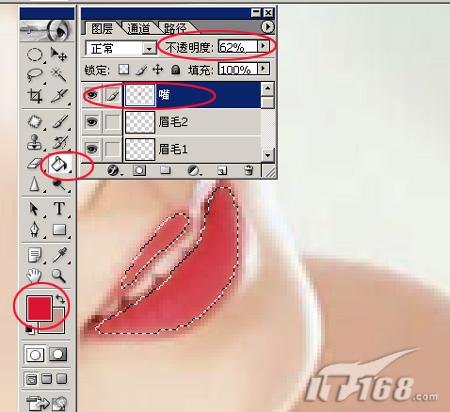Open the red foreground color swatch
This screenshot has width=450, height=412.
pos(39,308)
